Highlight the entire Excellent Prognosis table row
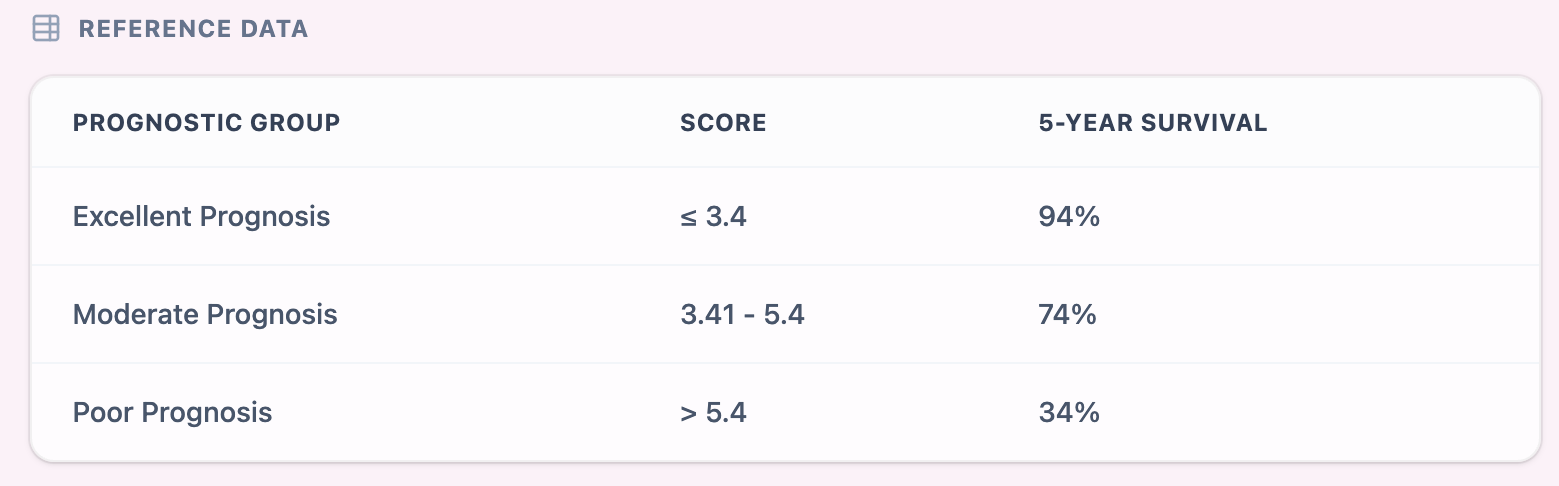The height and width of the screenshot is (486, 1559). click(x=1300, y=216)
